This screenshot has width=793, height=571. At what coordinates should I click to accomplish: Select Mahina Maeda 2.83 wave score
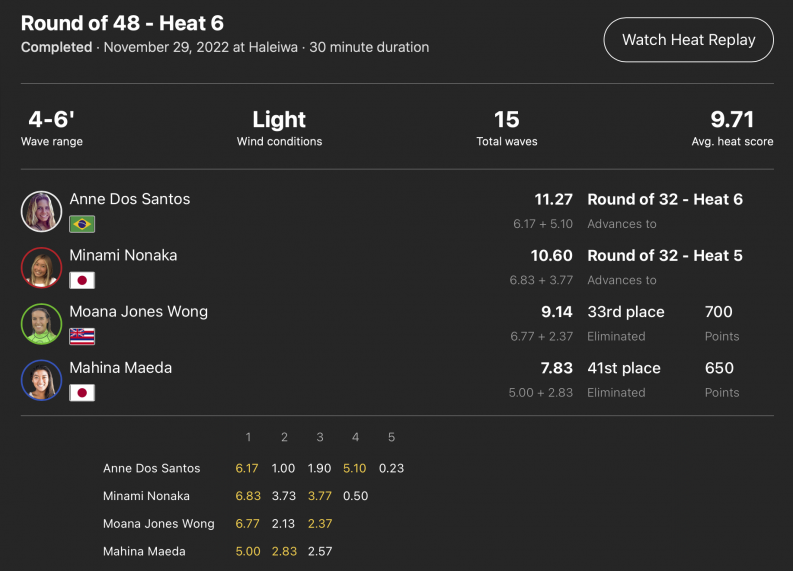[x=284, y=552]
